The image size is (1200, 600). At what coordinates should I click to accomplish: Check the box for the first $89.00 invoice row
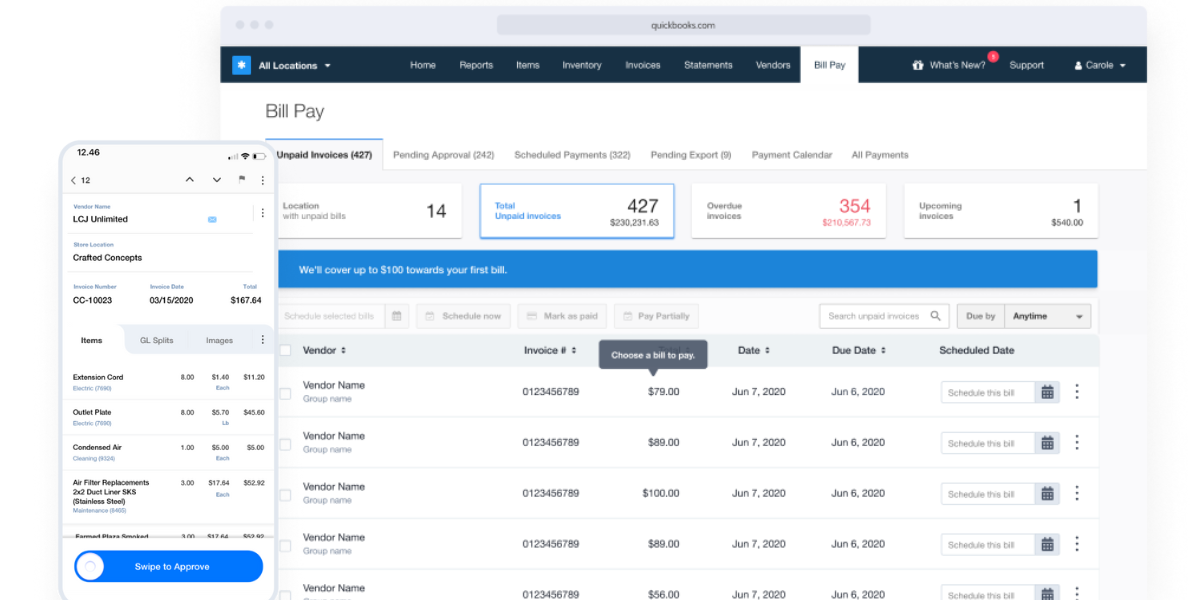point(285,444)
